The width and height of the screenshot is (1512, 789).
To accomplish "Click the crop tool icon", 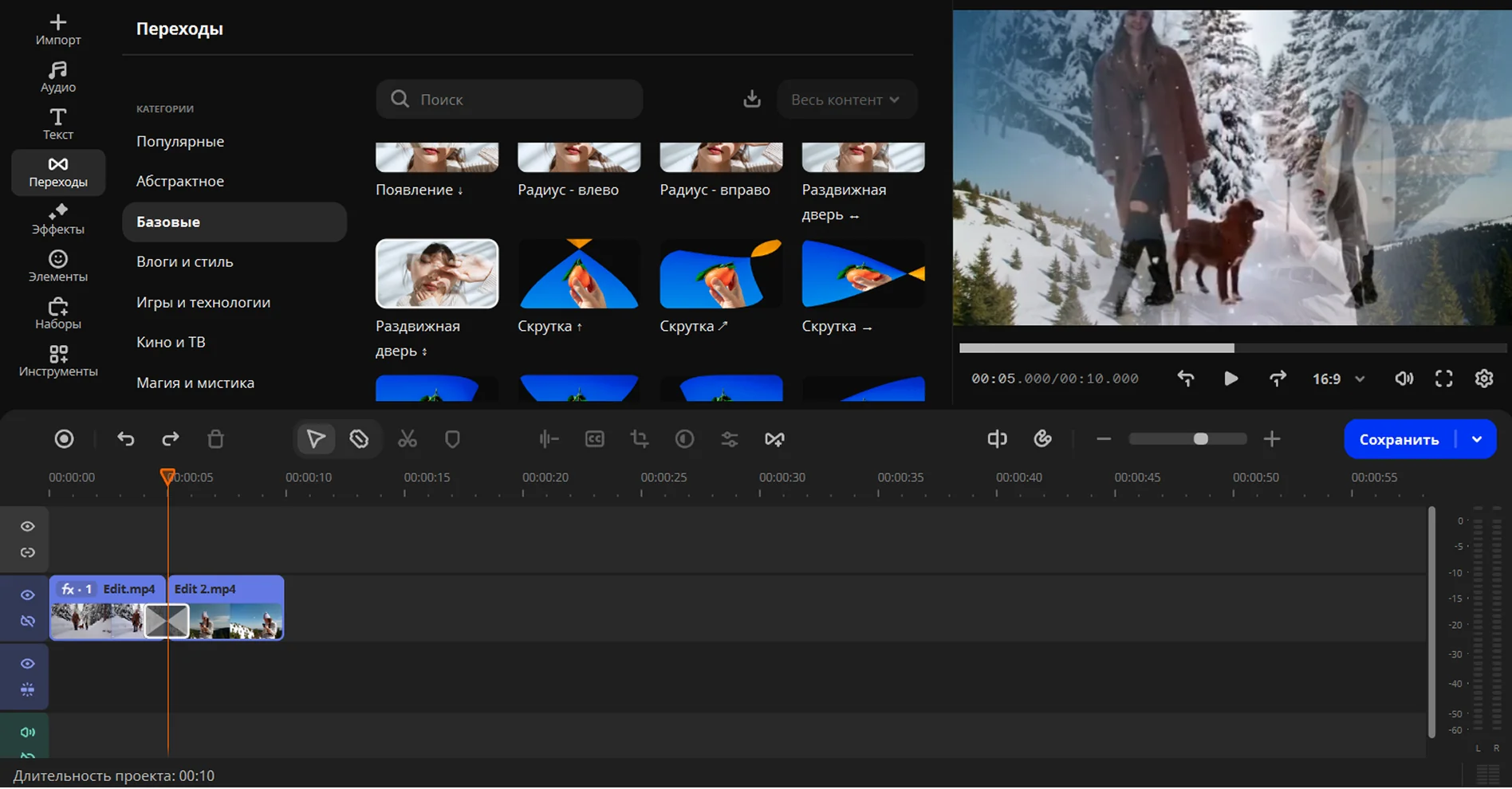I will click(x=639, y=439).
